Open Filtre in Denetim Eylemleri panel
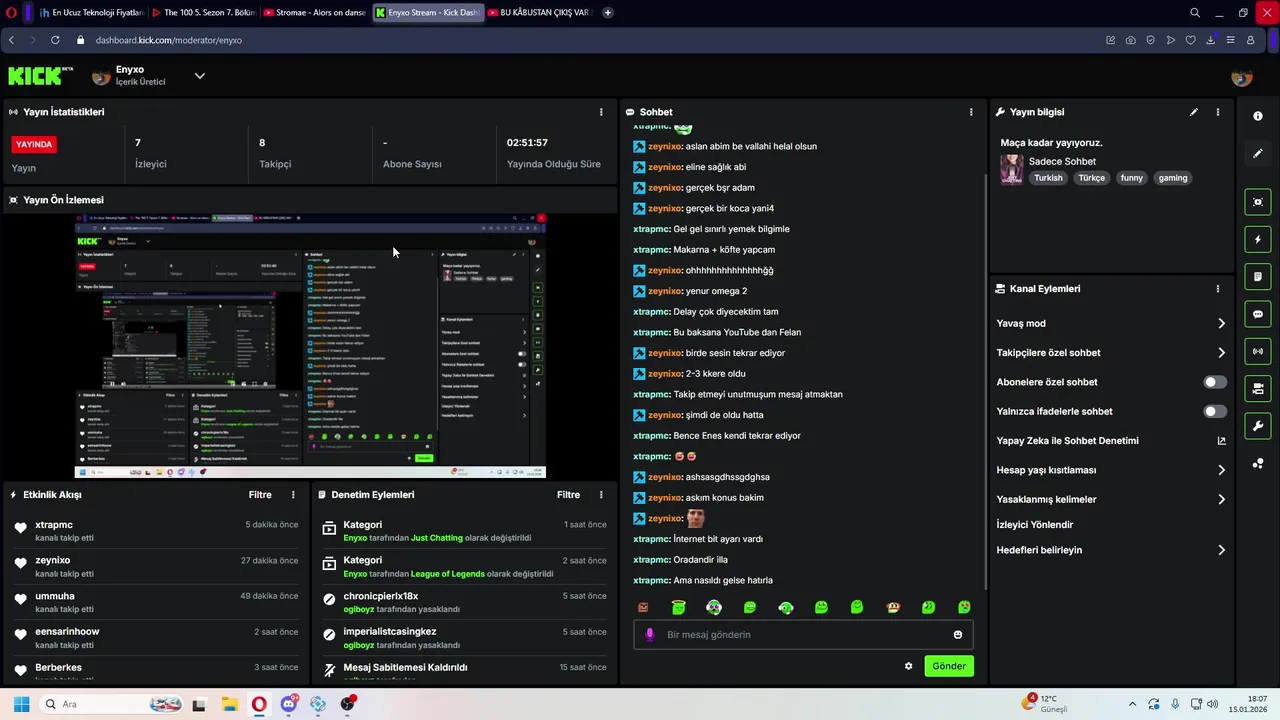This screenshot has height=720, width=1280. 568,495
